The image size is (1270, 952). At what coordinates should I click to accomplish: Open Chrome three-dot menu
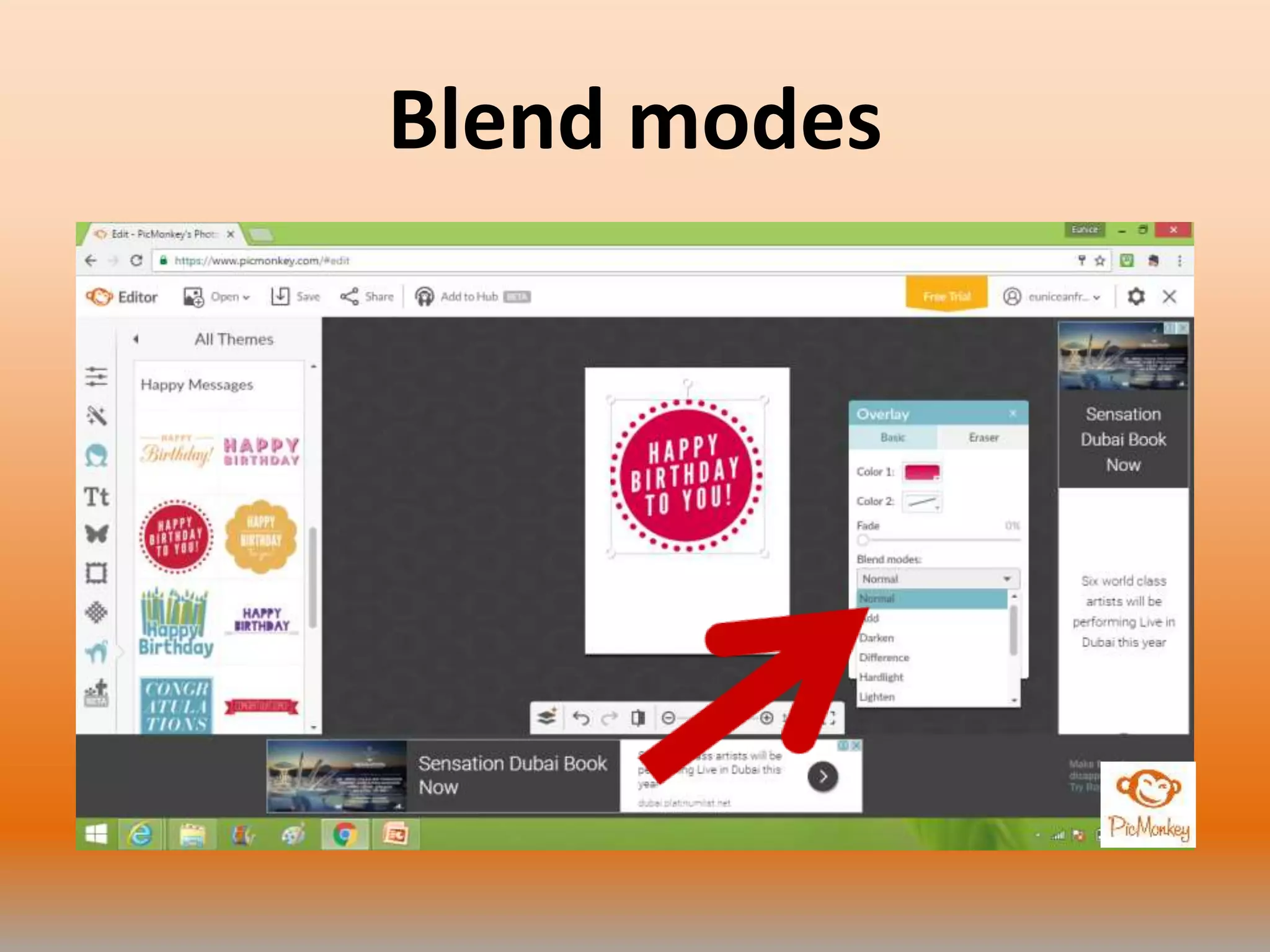click(x=1179, y=260)
